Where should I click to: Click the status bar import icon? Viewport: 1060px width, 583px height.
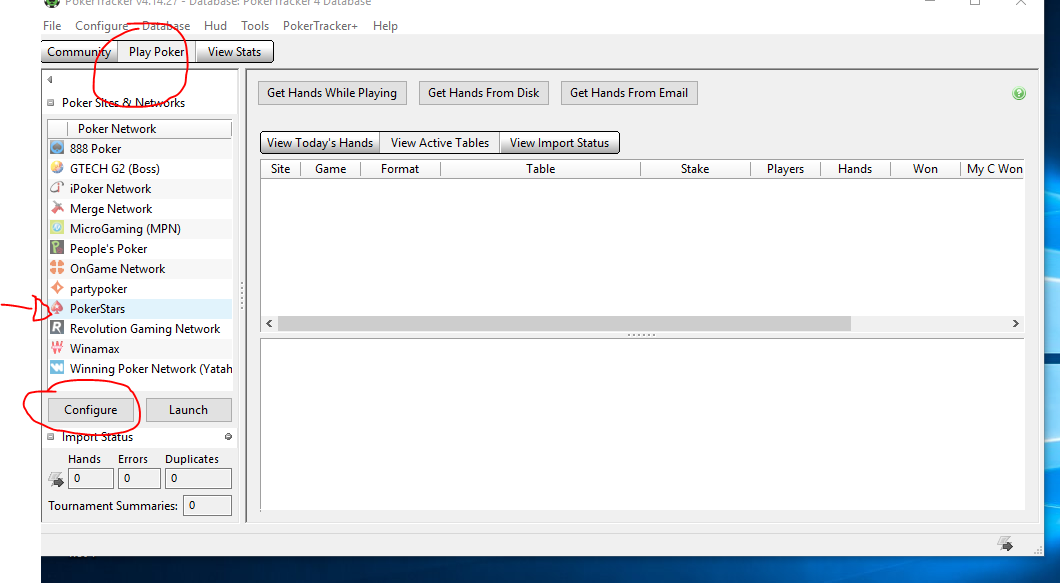1005,543
